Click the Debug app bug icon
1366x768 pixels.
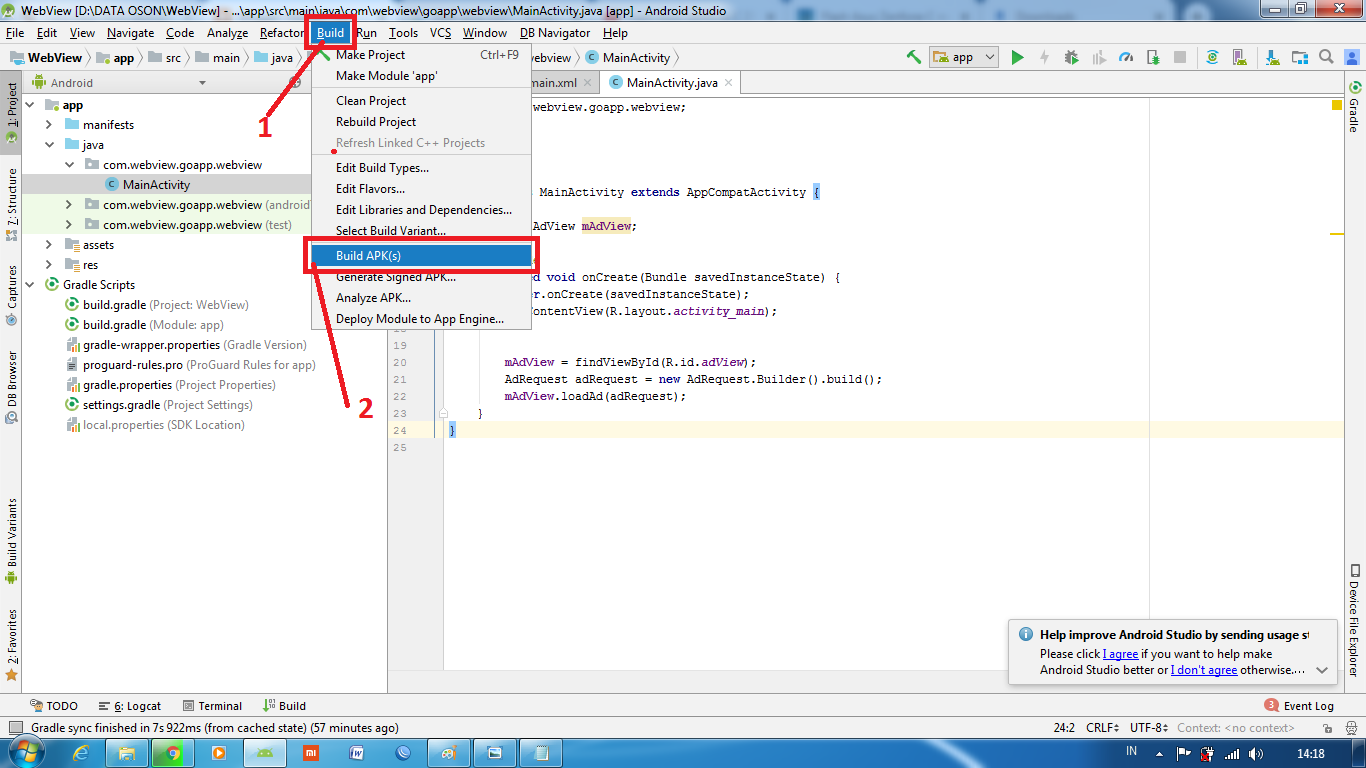click(x=1072, y=57)
